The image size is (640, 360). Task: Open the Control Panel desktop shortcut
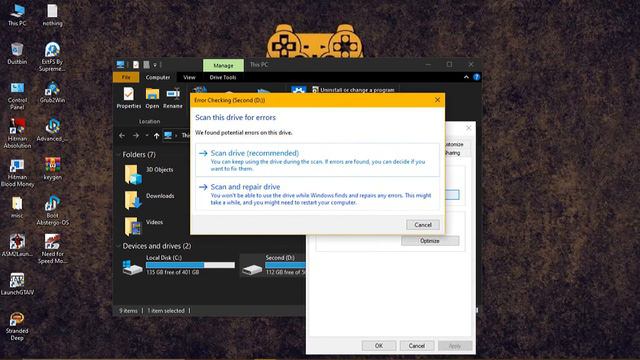click(x=17, y=96)
